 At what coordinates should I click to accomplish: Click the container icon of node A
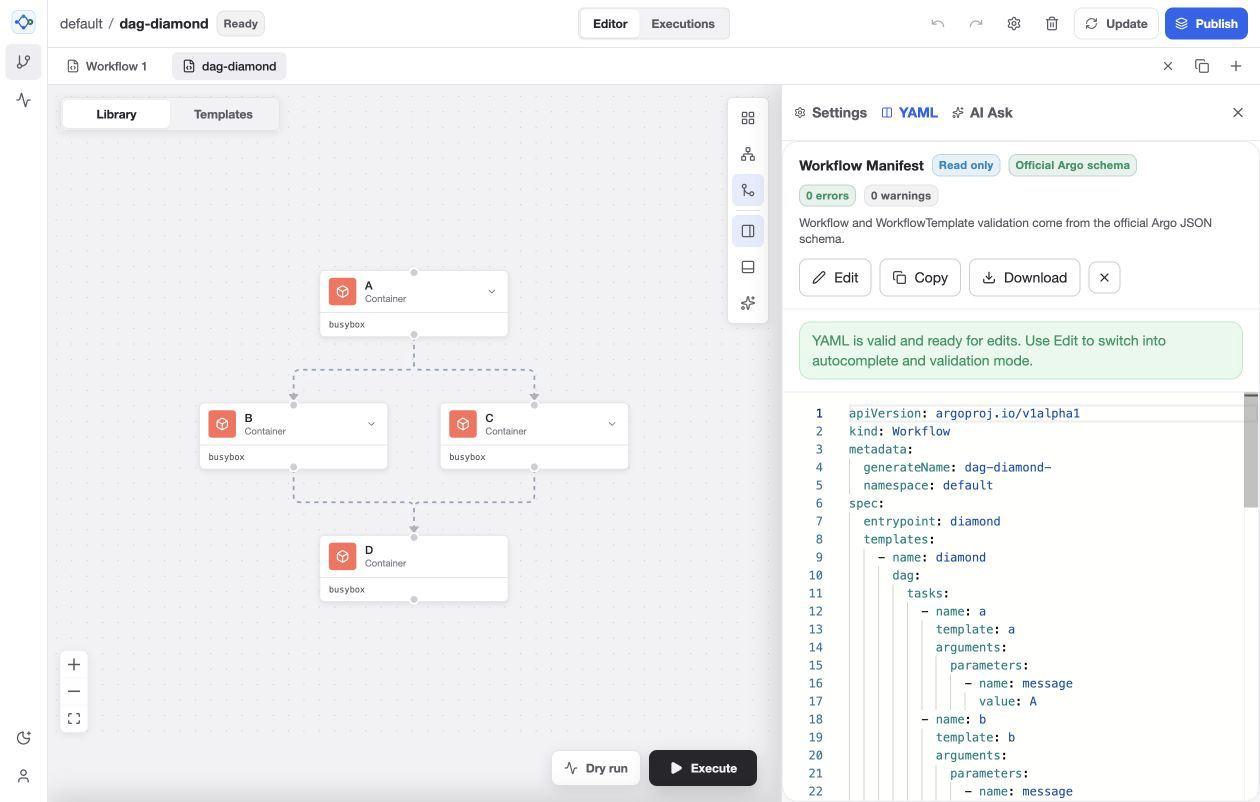[x=342, y=291]
